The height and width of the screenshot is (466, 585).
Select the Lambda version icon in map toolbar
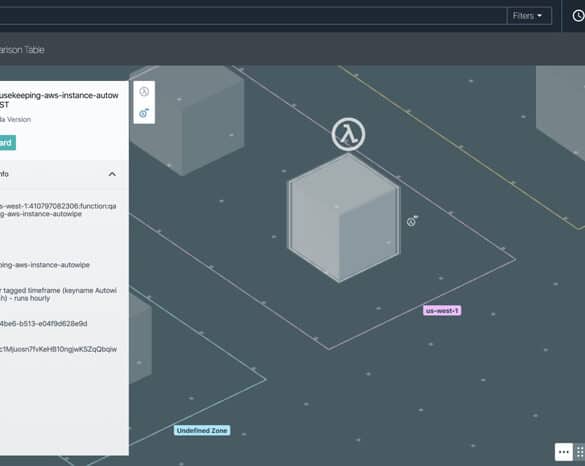point(144,113)
